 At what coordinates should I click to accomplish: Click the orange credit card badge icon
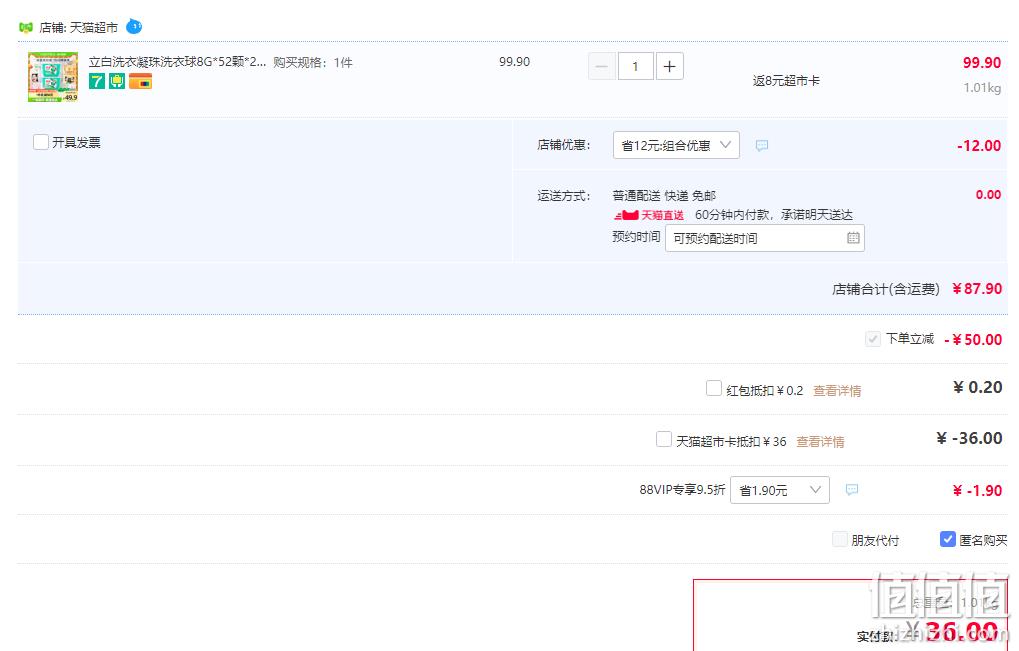point(140,81)
